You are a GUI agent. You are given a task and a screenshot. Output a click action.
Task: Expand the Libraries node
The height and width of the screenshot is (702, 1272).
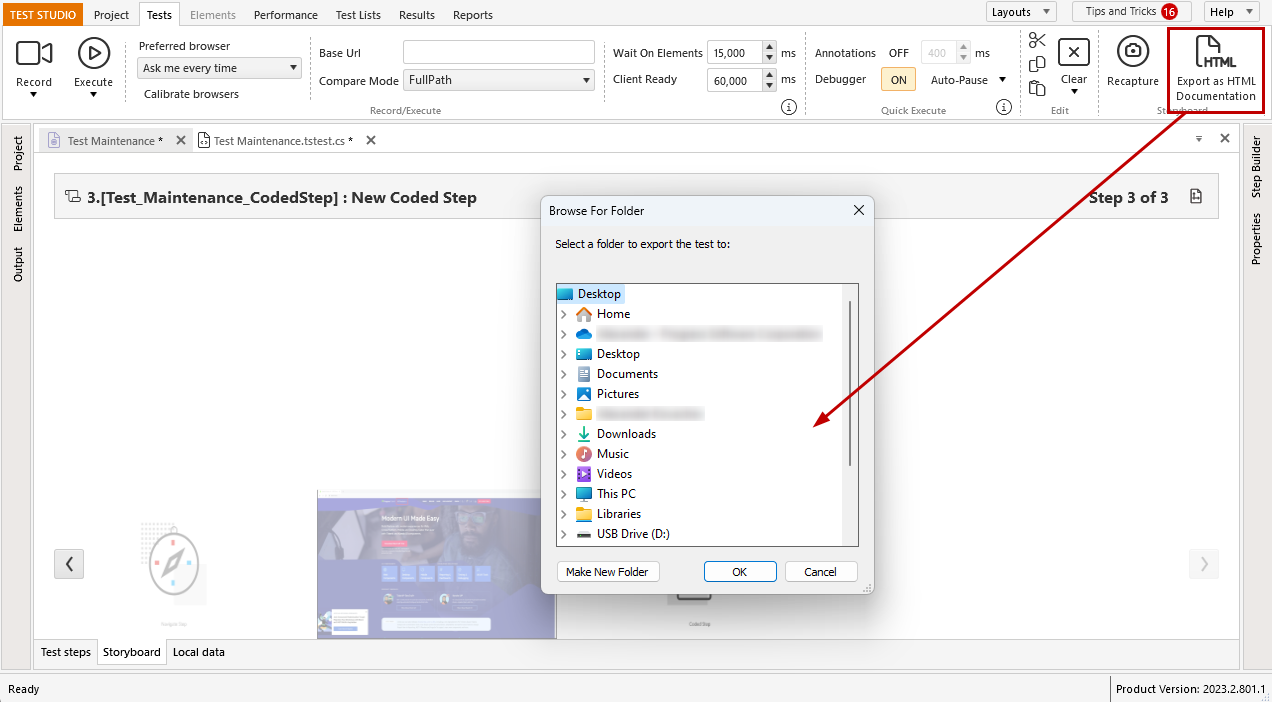564,514
